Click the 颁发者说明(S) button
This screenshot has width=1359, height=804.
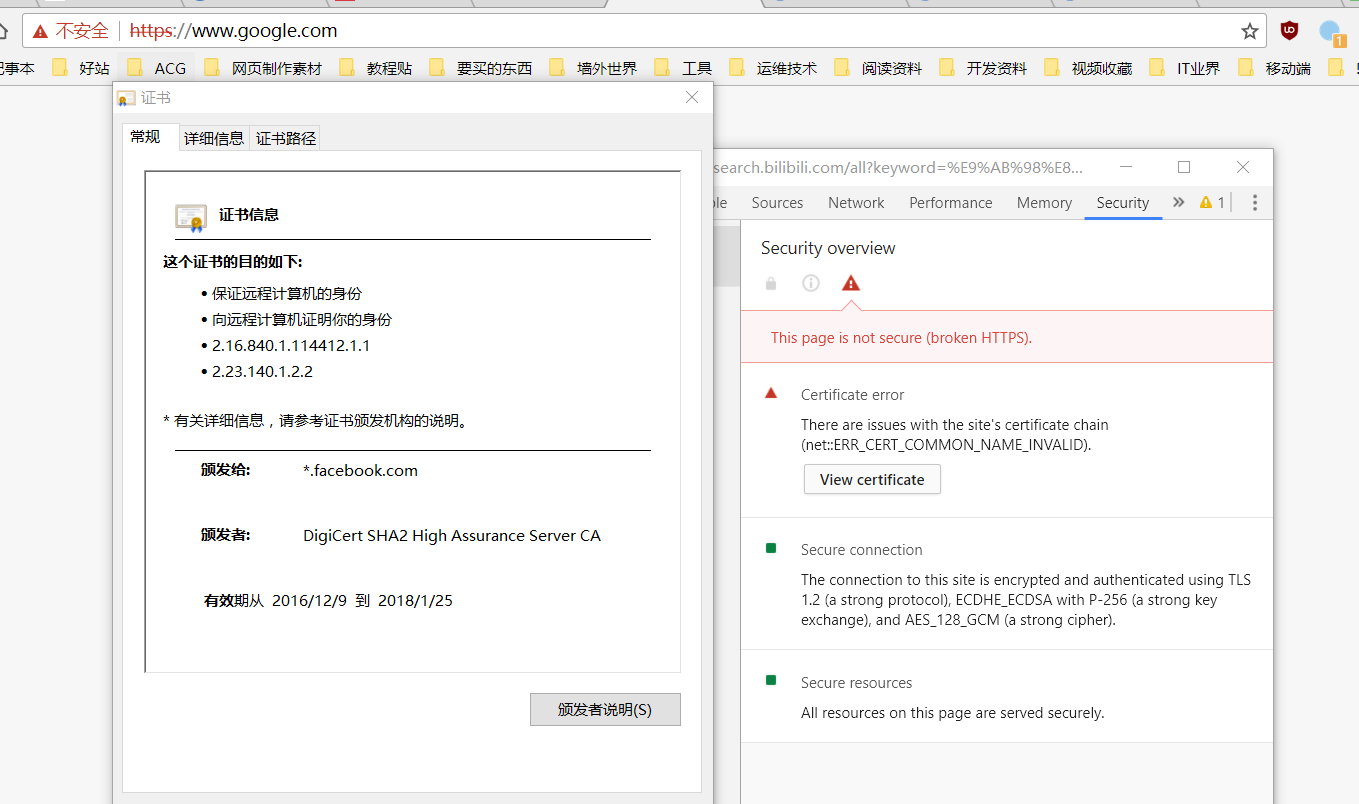tap(605, 709)
